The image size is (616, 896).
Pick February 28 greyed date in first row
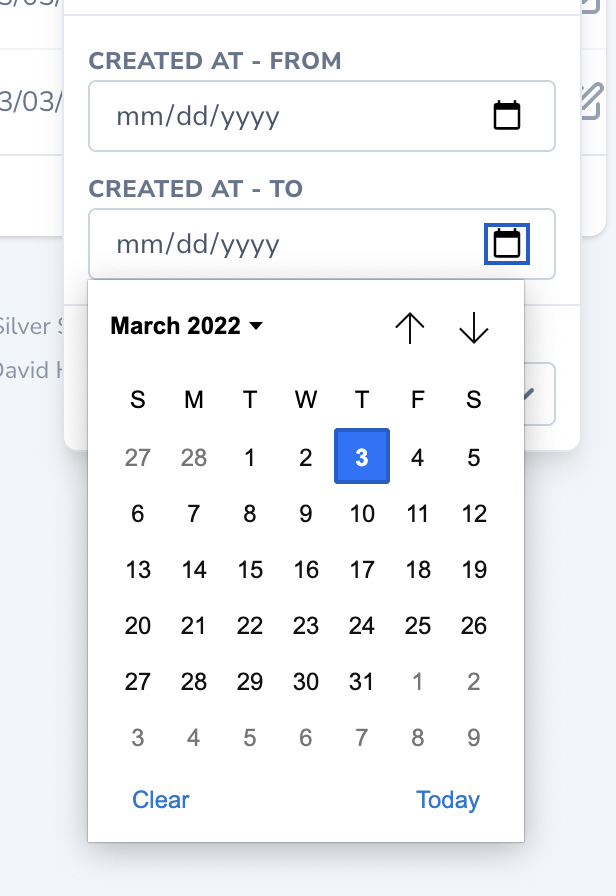194,458
